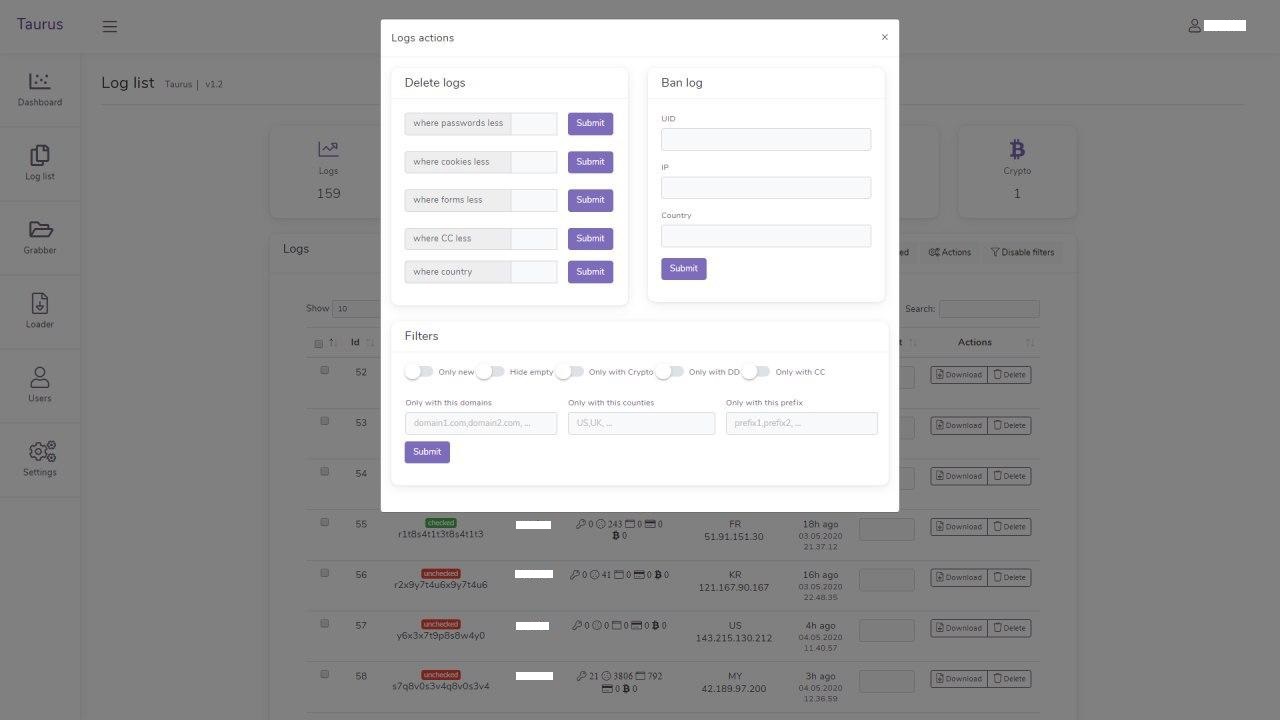The height and width of the screenshot is (720, 1280).
Task: Click the Only with this counties field
Action: (x=642, y=424)
